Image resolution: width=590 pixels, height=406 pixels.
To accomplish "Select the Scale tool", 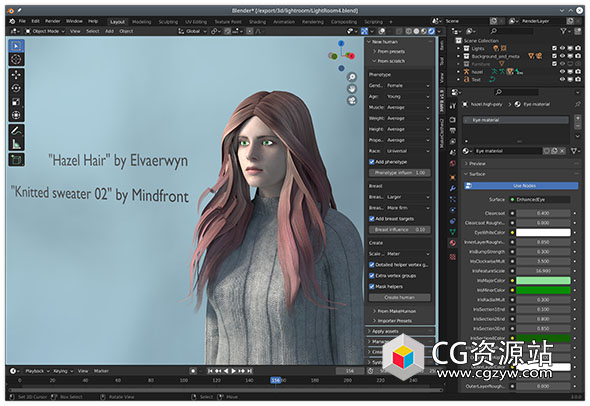I will pyautogui.click(x=16, y=102).
